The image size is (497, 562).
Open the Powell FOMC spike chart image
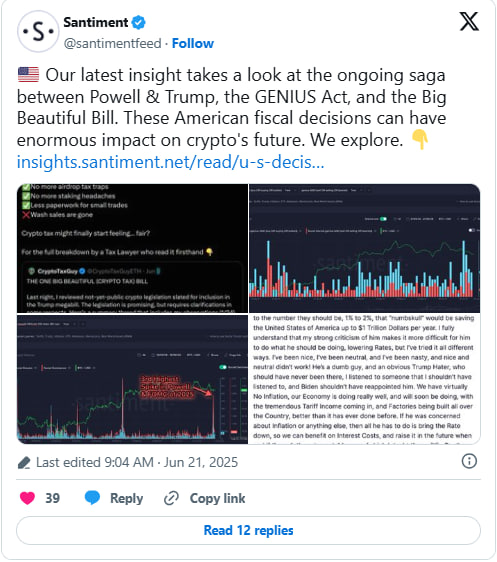132,380
